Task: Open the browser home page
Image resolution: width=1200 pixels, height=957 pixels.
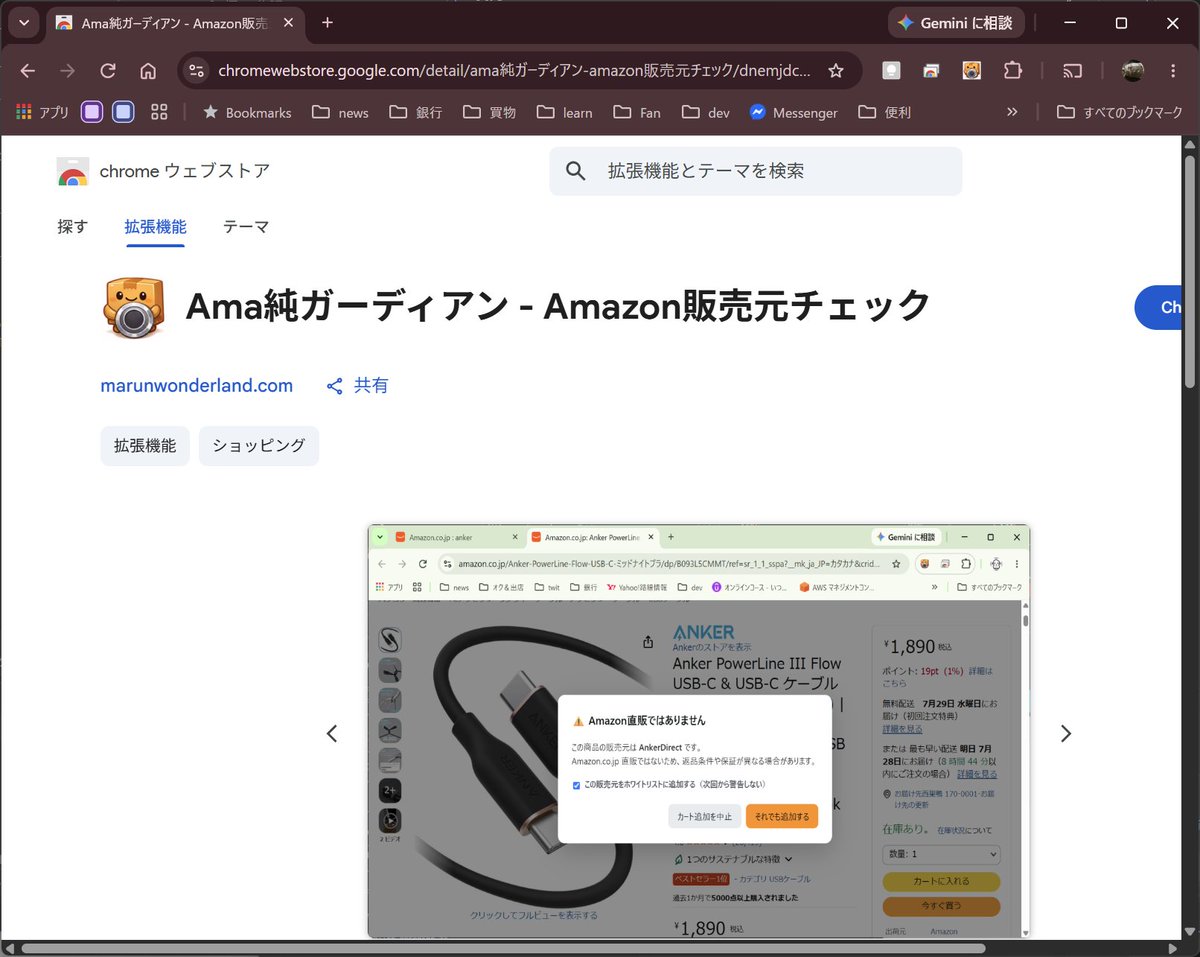Action: click(x=148, y=70)
